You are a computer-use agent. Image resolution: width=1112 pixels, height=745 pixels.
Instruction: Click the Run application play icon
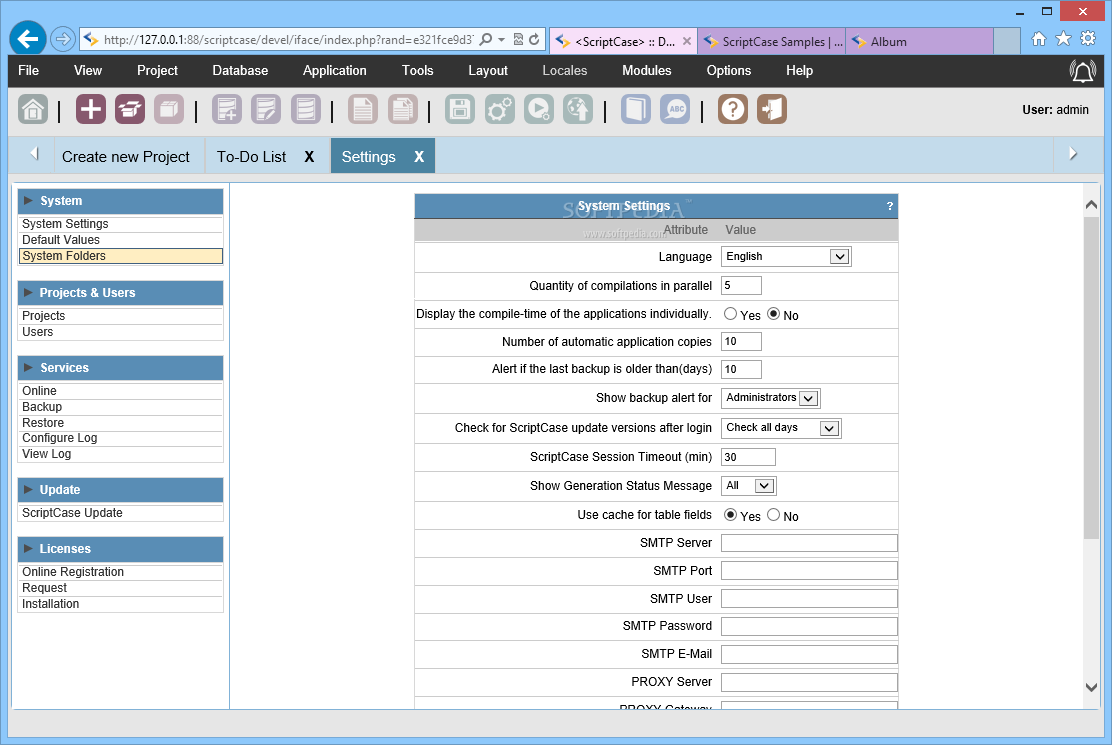[x=539, y=110]
